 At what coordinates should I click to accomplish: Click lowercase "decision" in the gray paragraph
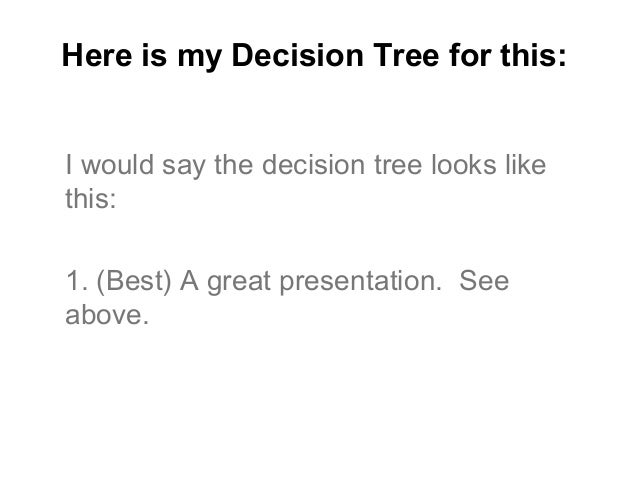click(313, 165)
